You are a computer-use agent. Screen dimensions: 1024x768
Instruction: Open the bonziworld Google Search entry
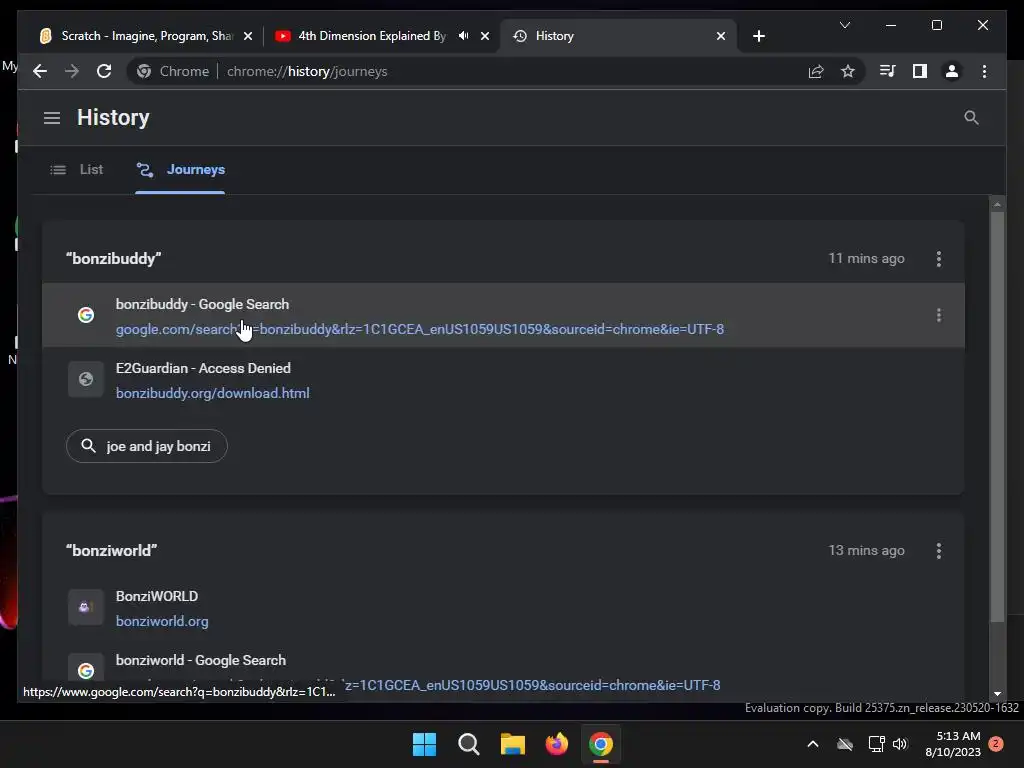coord(200,660)
